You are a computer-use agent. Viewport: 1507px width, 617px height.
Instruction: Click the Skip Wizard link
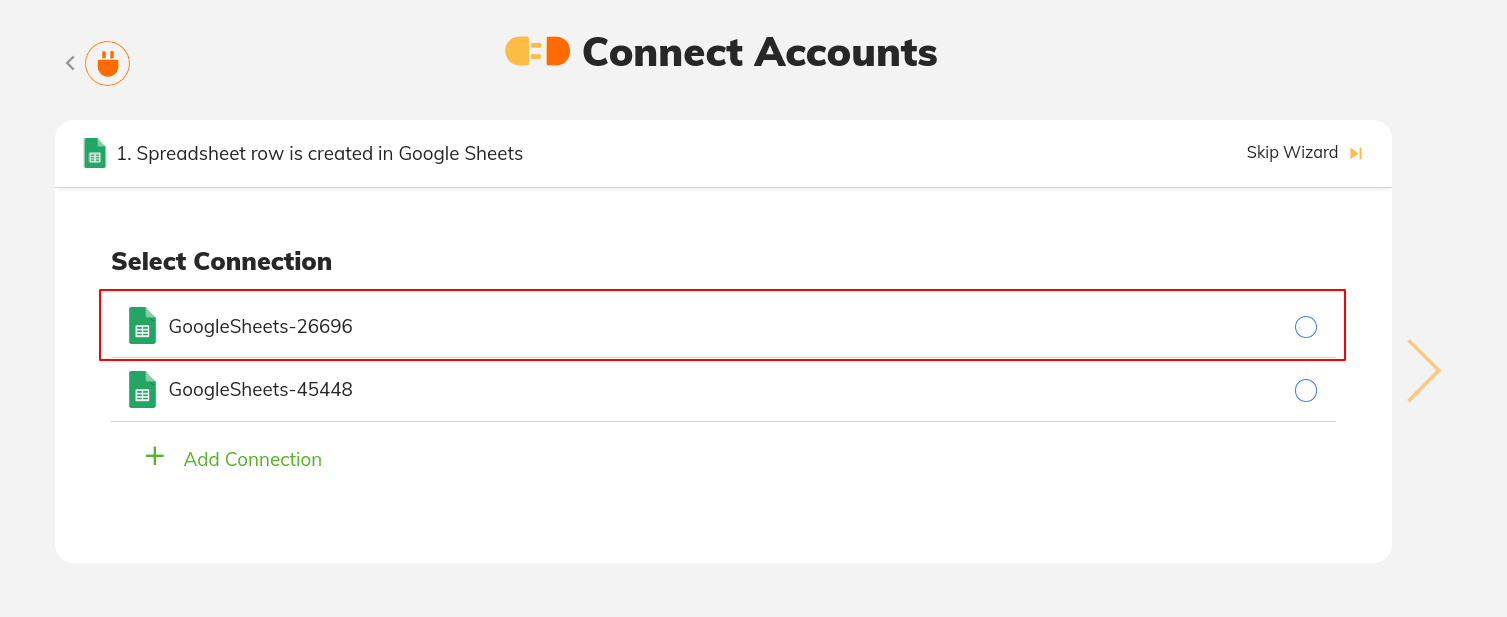coord(1291,153)
